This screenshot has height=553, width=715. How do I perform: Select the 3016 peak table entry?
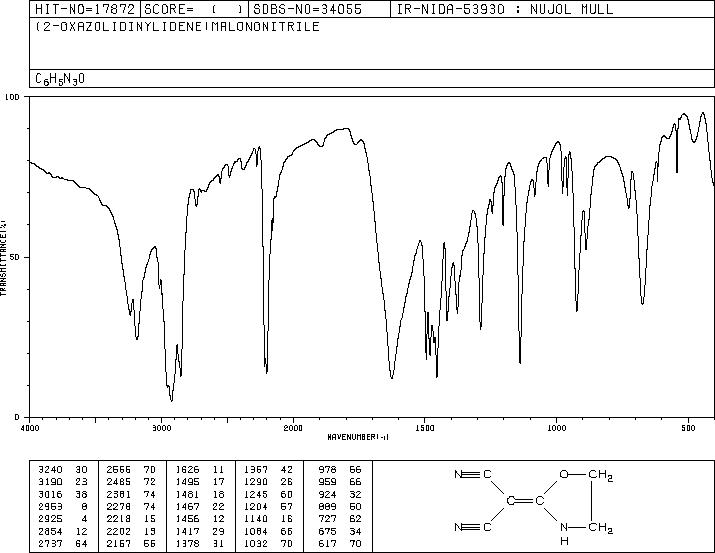pos(62,494)
